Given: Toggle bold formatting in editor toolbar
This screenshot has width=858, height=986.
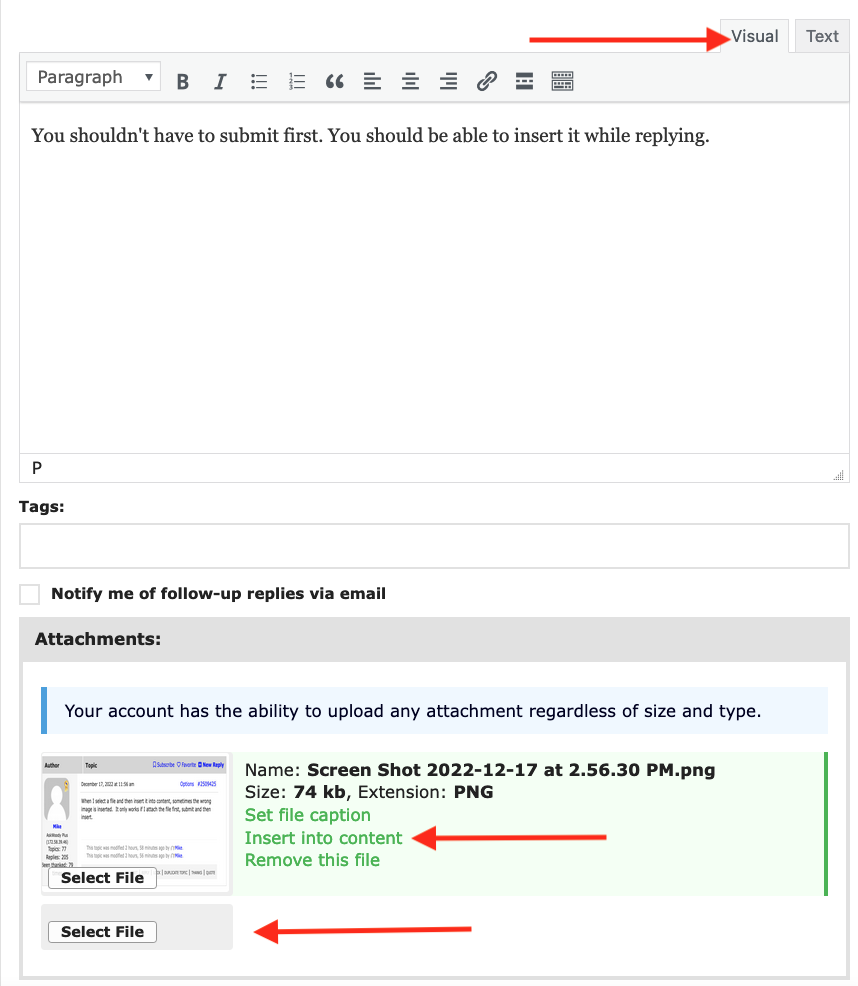Looking at the screenshot, I should [x=183, y=82].
